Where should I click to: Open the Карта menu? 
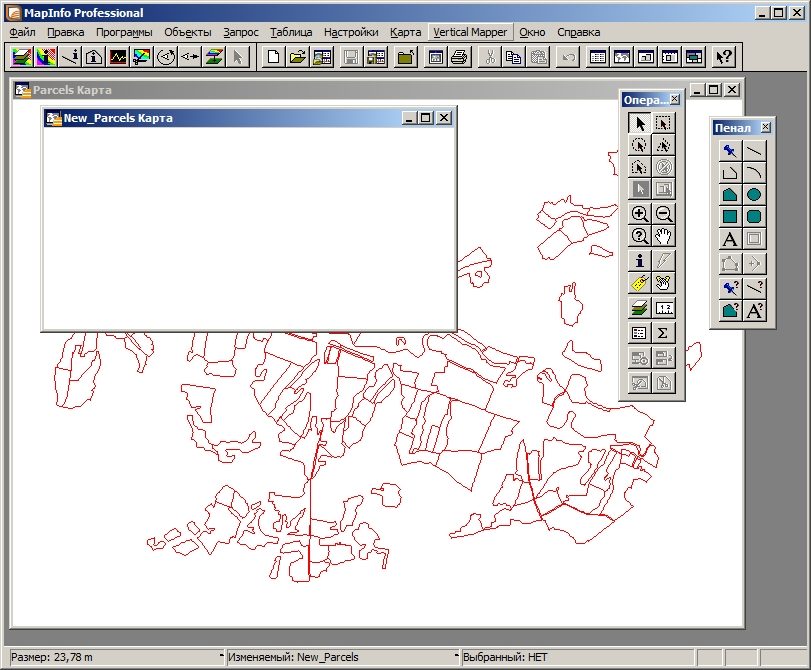click(x=406, y=32)
